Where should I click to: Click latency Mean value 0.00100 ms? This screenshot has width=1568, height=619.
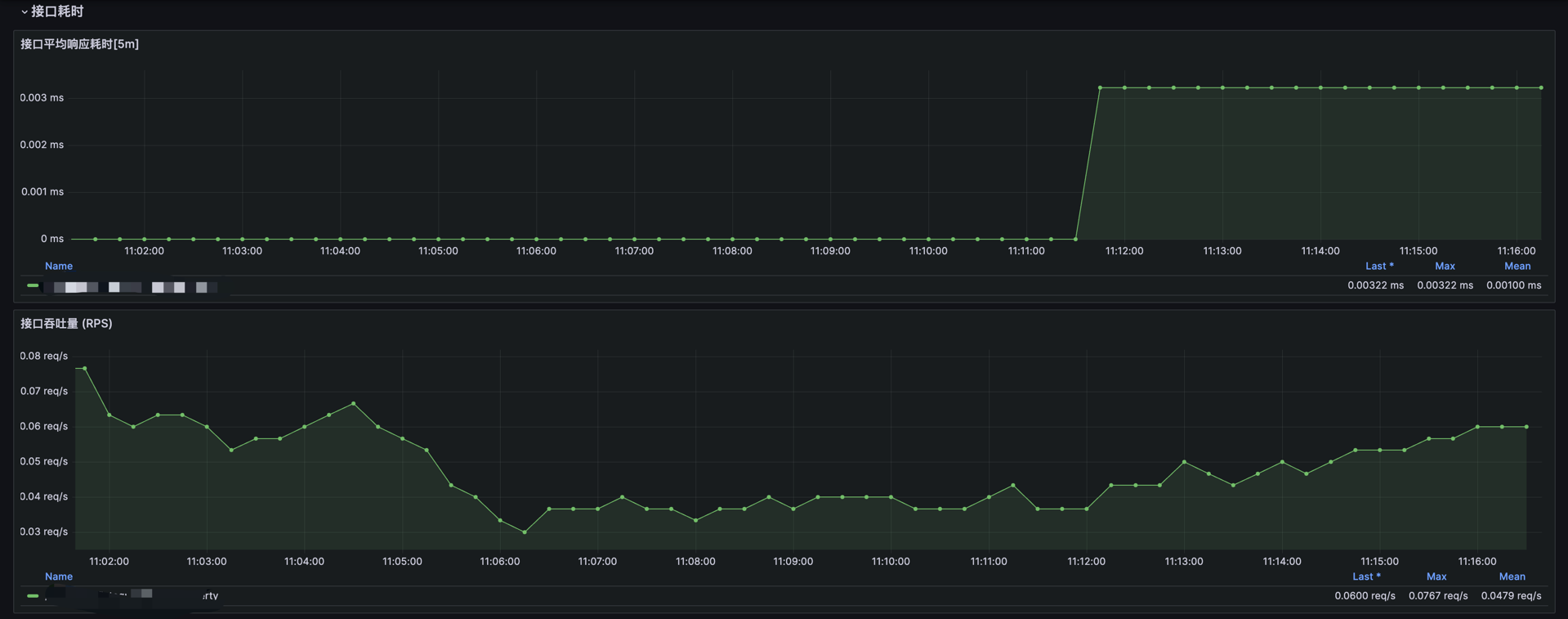tap(1513, 285)
